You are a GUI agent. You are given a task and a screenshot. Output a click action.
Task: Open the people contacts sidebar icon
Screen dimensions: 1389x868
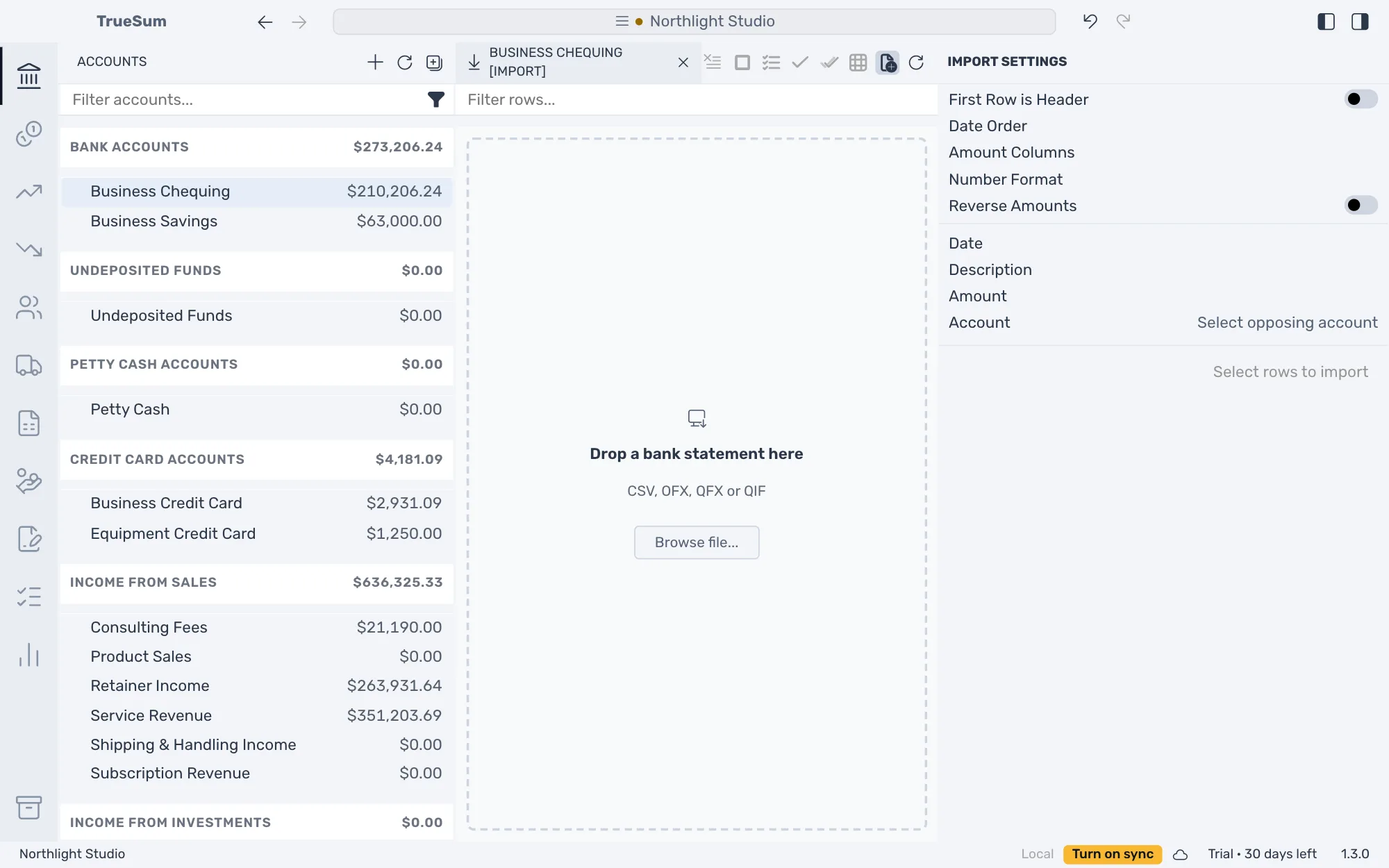point(28,308)
